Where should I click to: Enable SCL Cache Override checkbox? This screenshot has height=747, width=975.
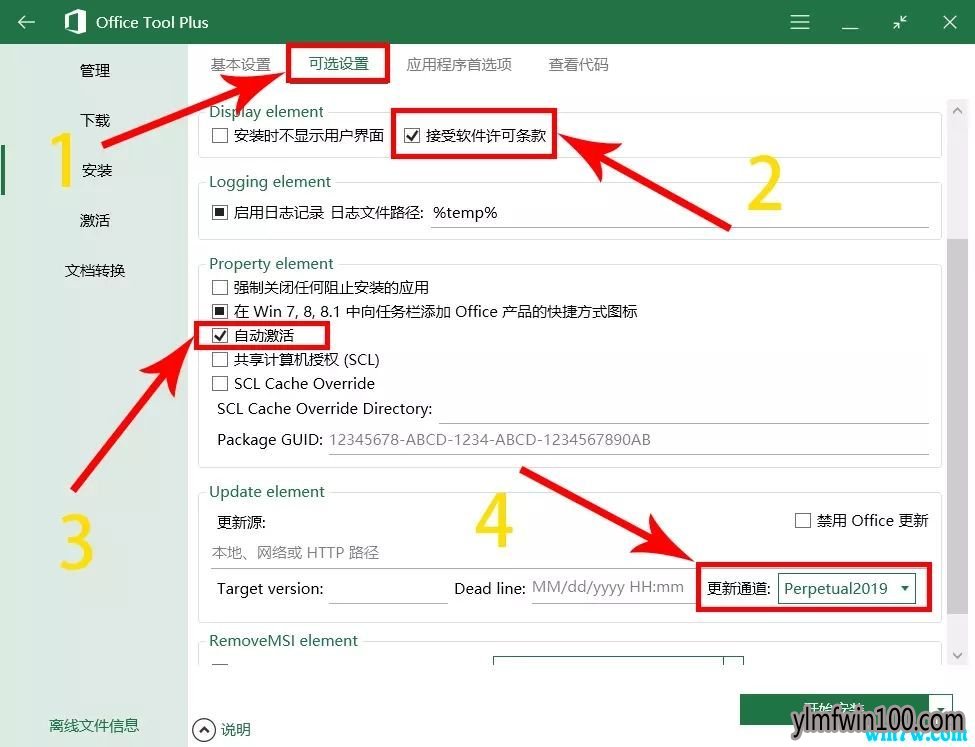pos(219,383)
